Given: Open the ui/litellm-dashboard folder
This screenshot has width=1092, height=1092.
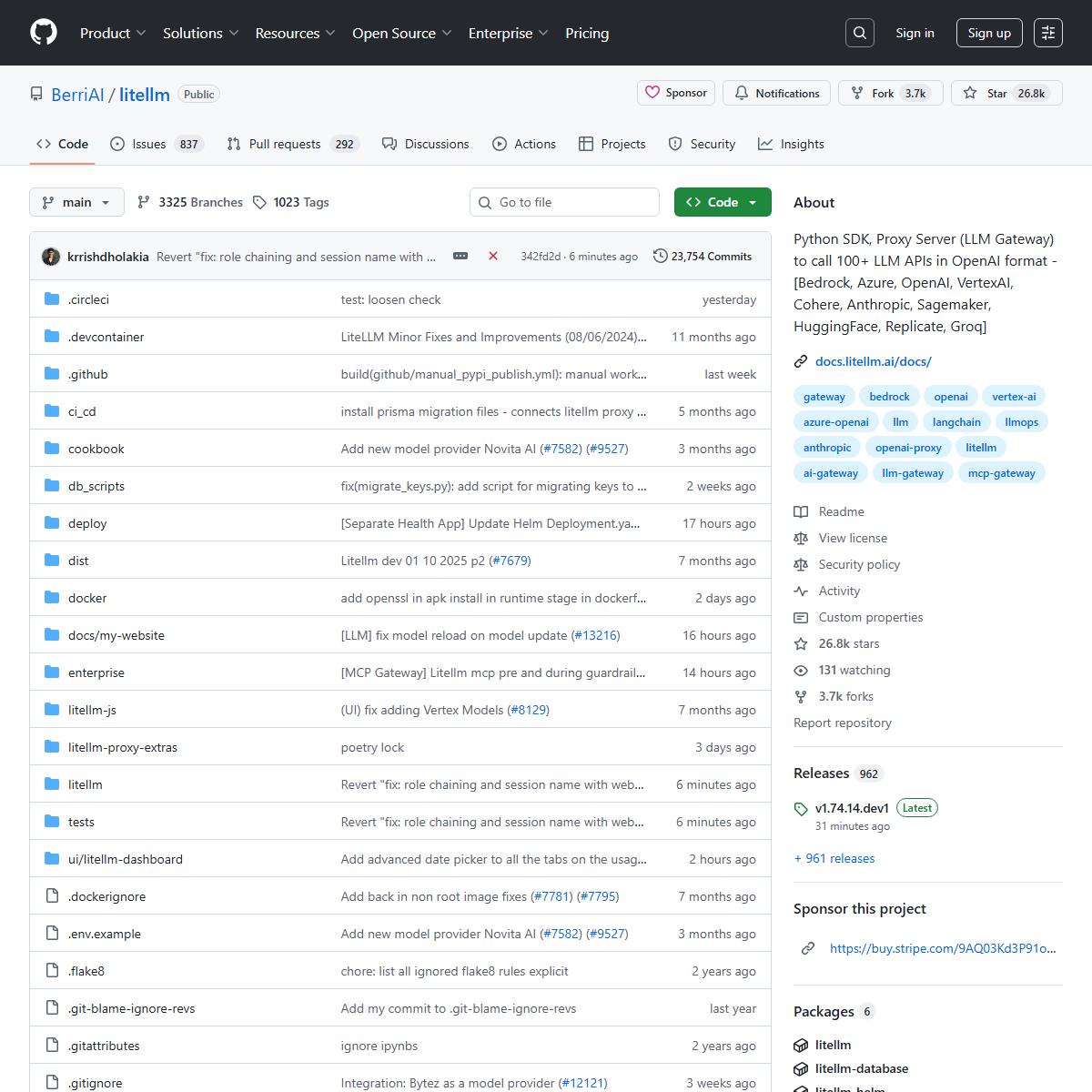Looking at the screenshot, I should [126, 859].
